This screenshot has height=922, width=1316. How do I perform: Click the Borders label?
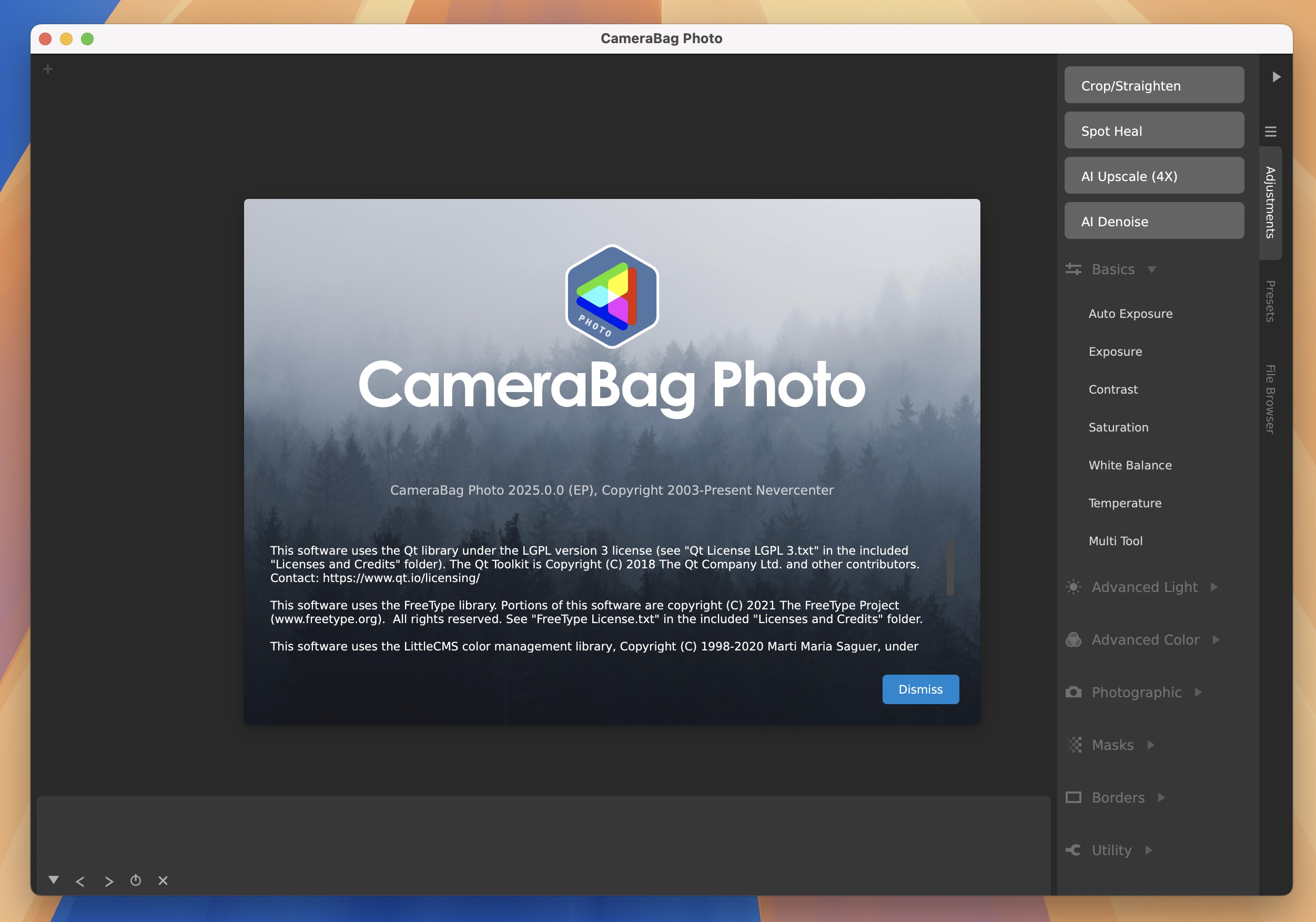coord(1118,798)
